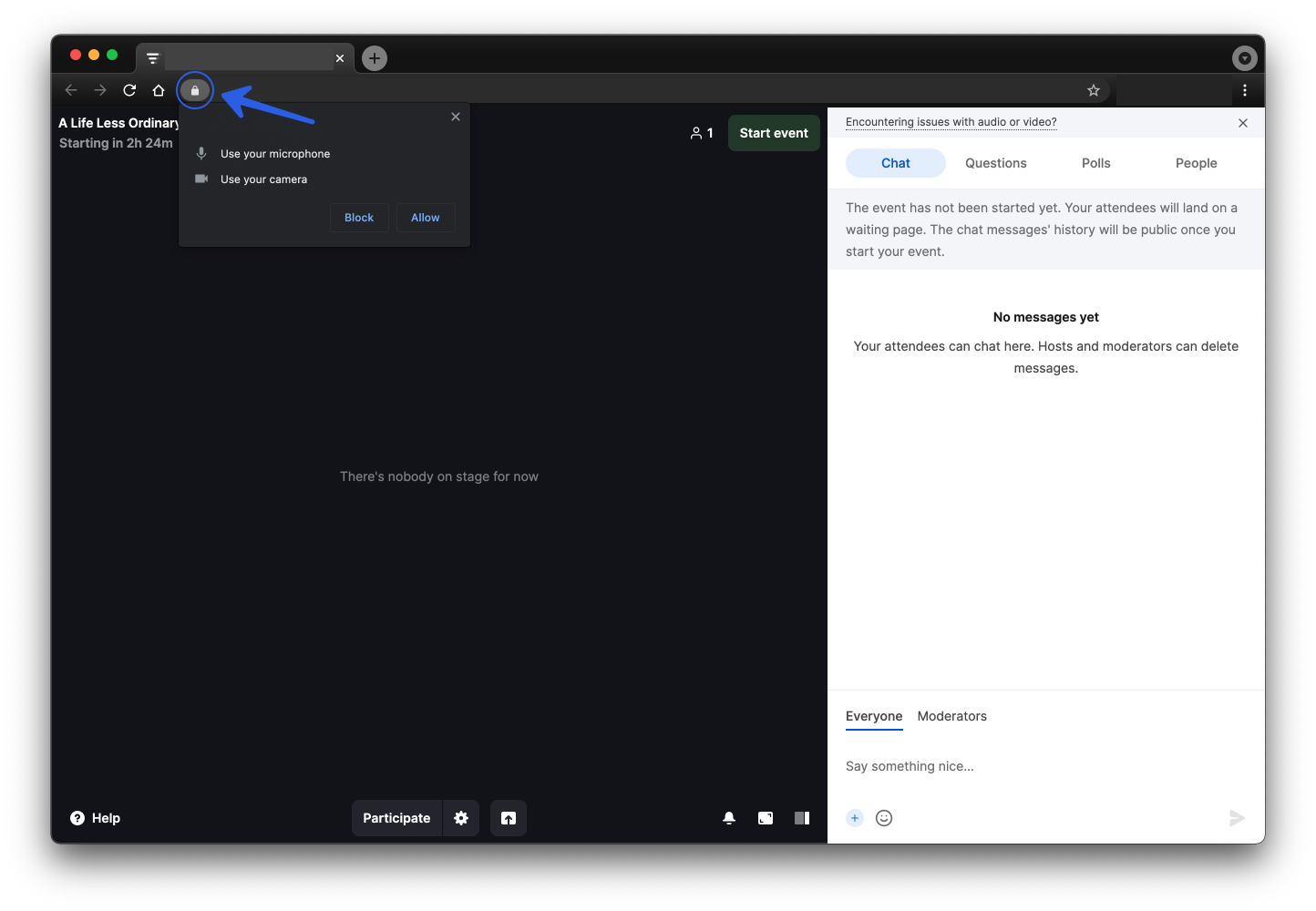Image resolution: width=1316 pixels, height=911 pixels.
Task: Open a new browser tab with the plus button
Action: 374,57
